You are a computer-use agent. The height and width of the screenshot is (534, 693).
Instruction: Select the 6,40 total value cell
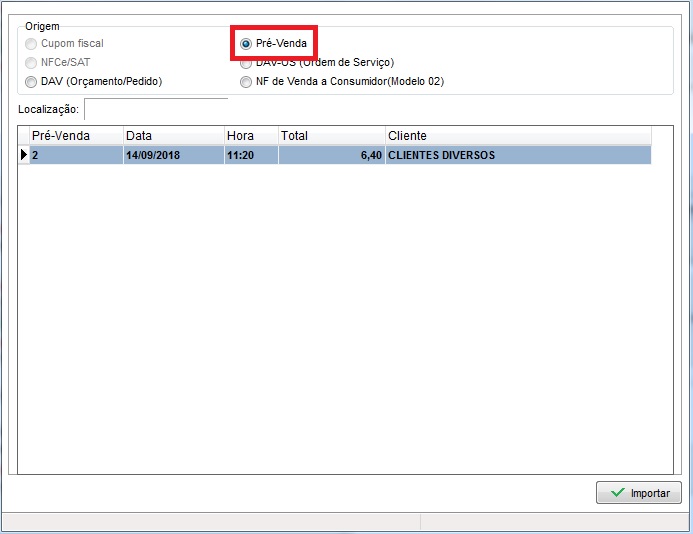331,155
